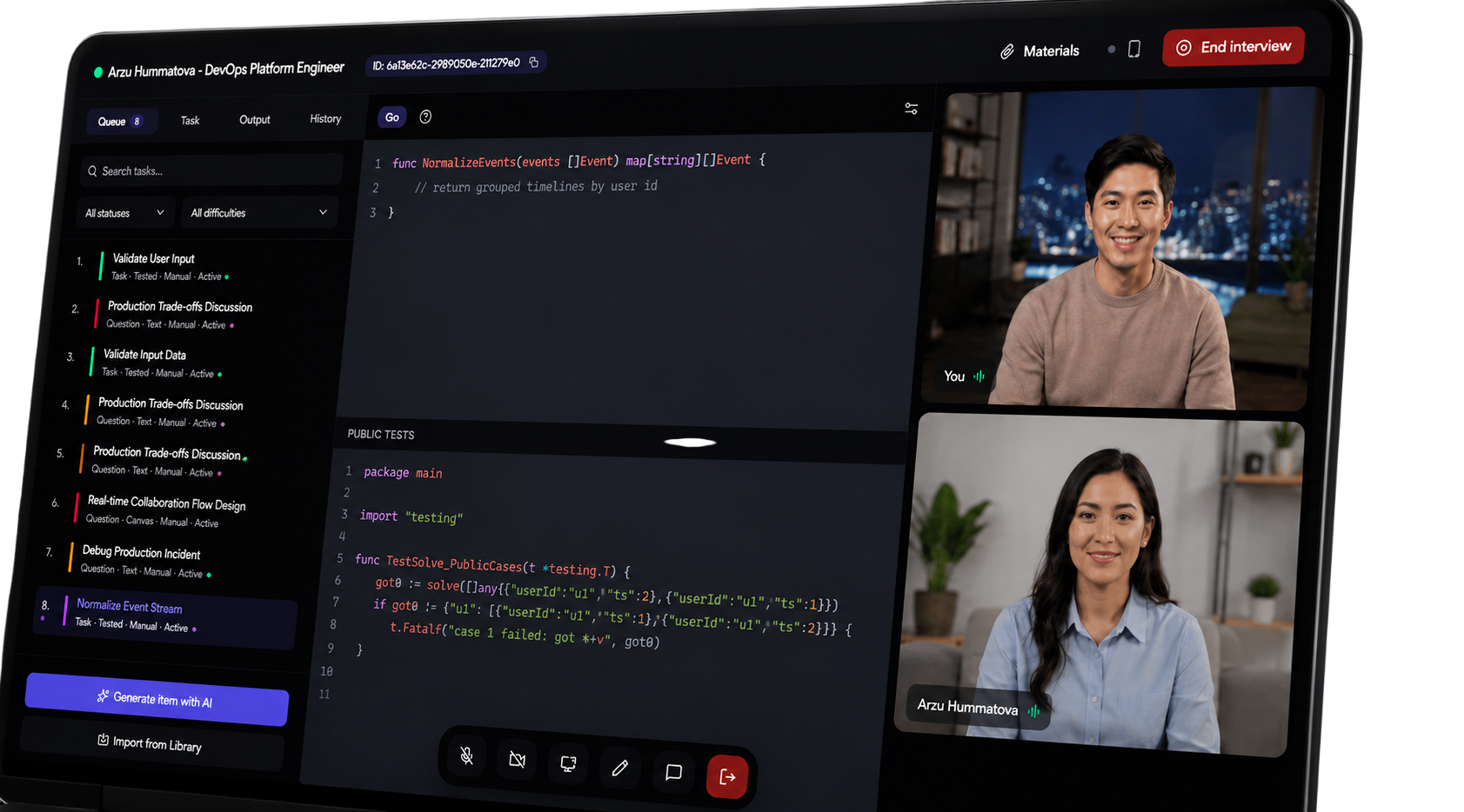Click the Queue count badge 8

[137, 122]
